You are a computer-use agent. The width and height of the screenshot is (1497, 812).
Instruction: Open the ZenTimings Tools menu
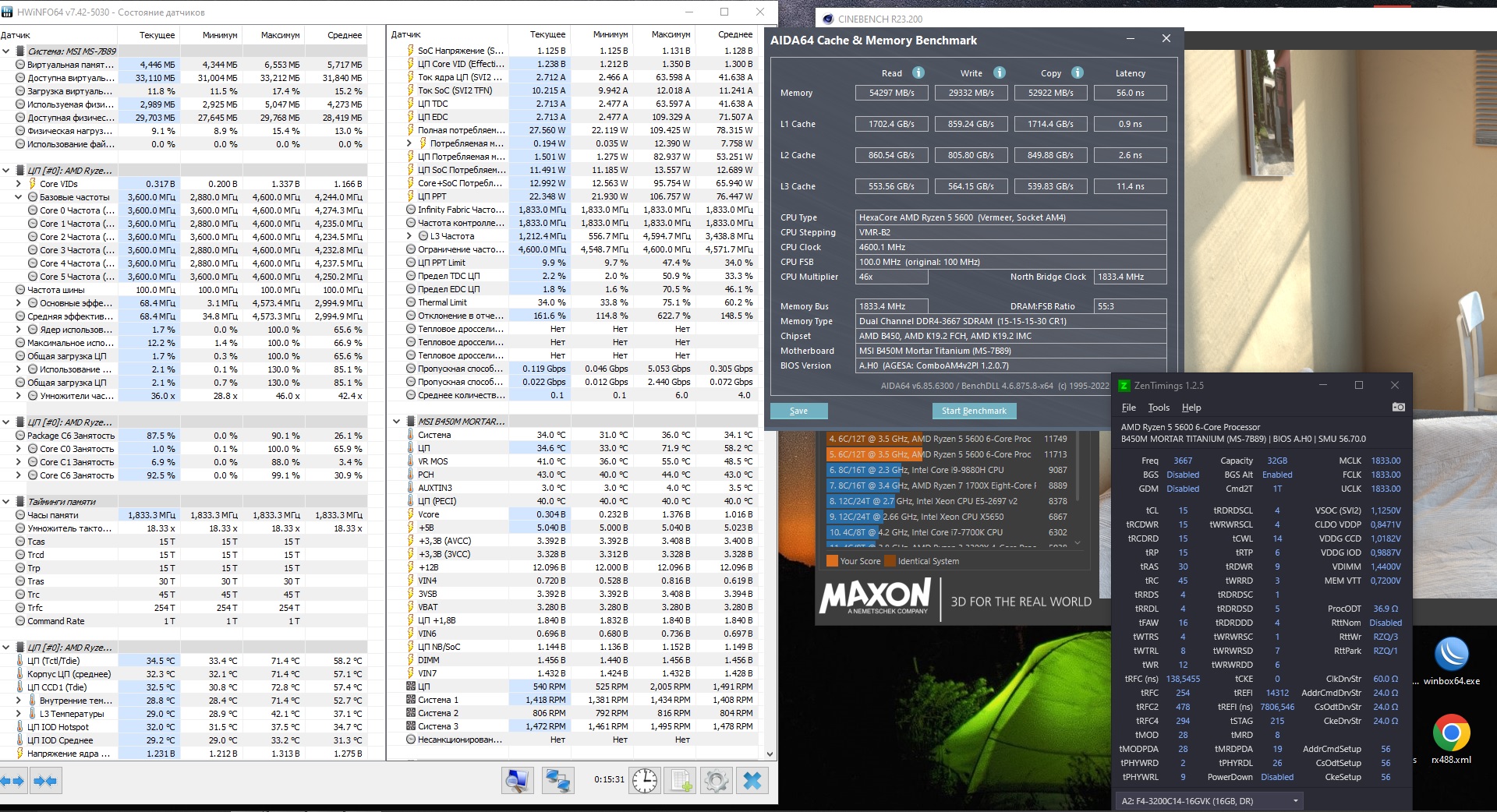coord(1159,408)
